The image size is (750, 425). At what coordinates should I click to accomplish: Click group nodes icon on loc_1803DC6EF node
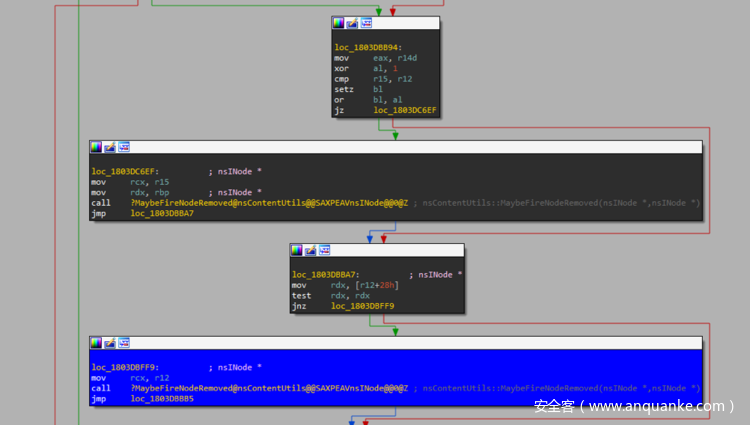click(124, 147)
